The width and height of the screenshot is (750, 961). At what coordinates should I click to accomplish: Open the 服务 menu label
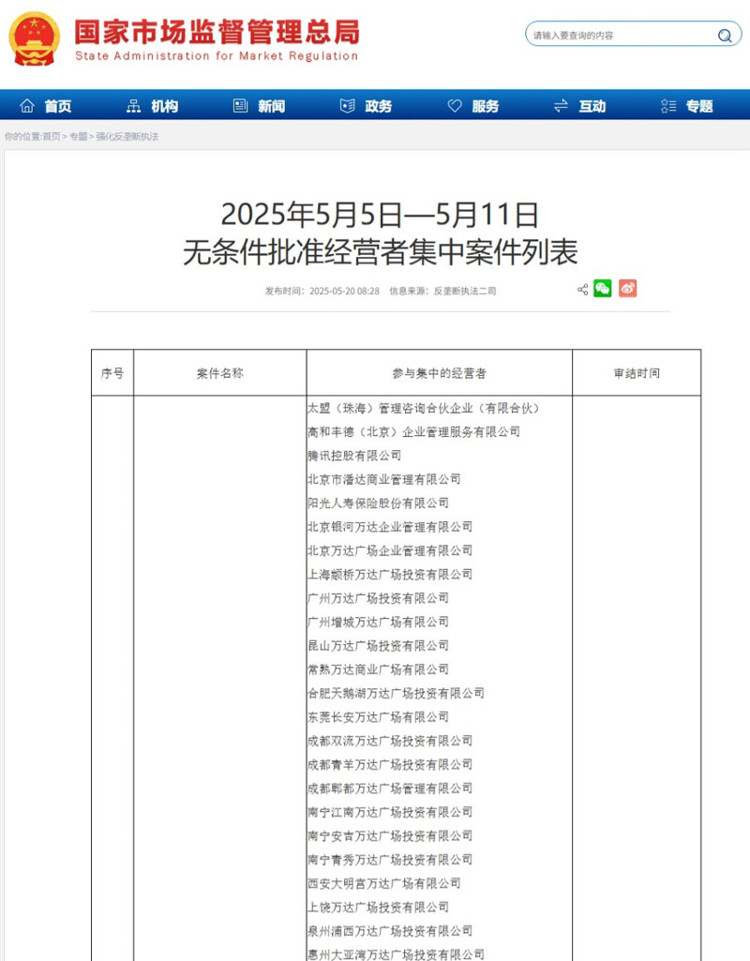[485, 107]
